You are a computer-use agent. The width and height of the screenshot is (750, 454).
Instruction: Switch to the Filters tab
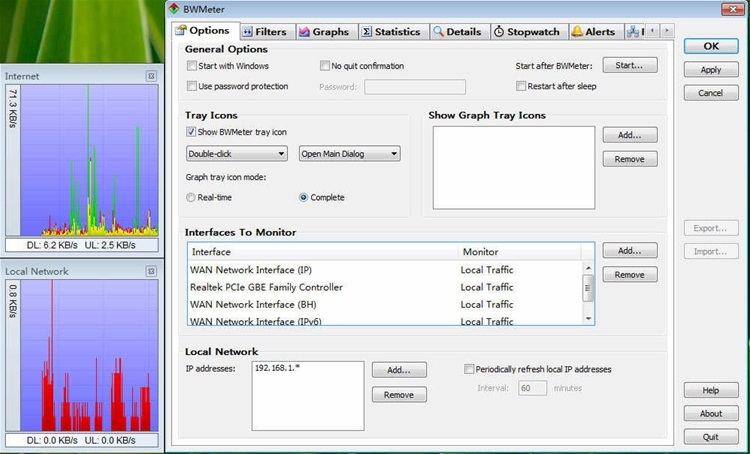pos(266,32)
